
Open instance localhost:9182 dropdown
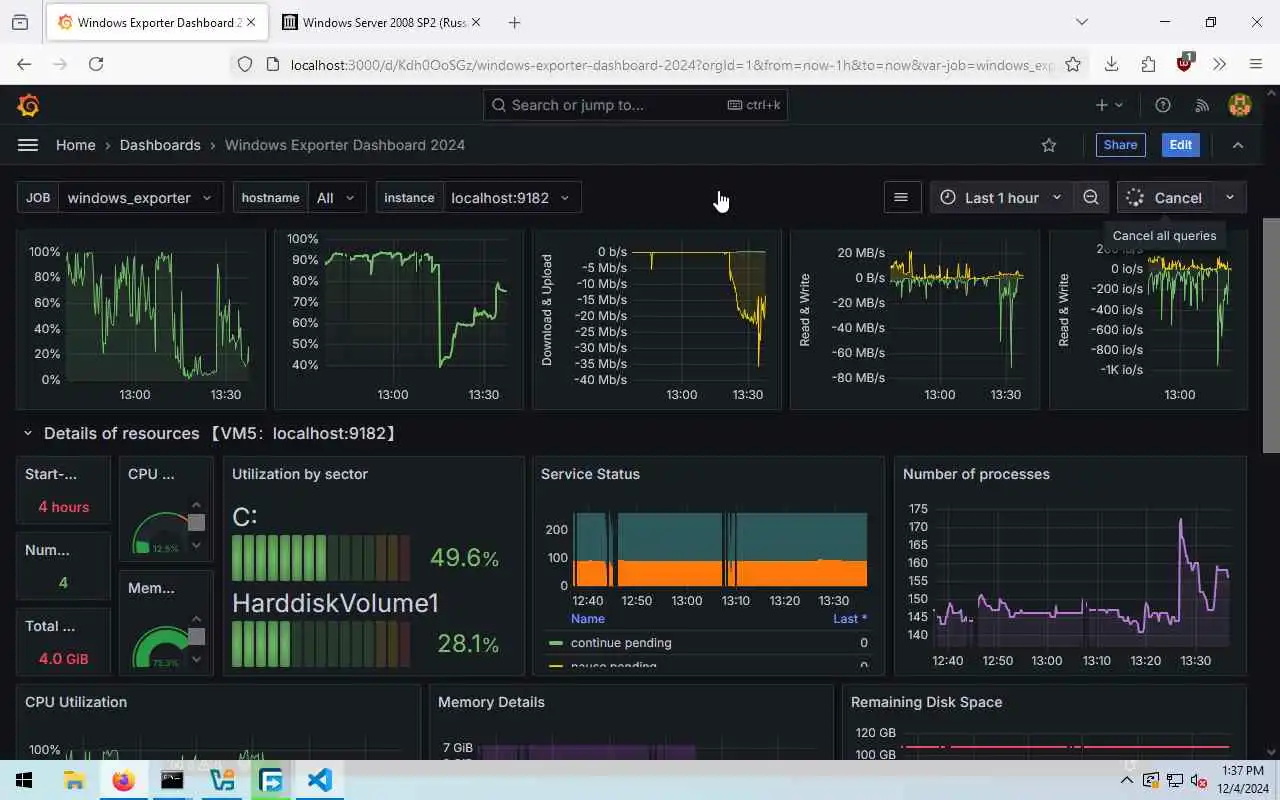pyautogui.click(x=511, y=197)
